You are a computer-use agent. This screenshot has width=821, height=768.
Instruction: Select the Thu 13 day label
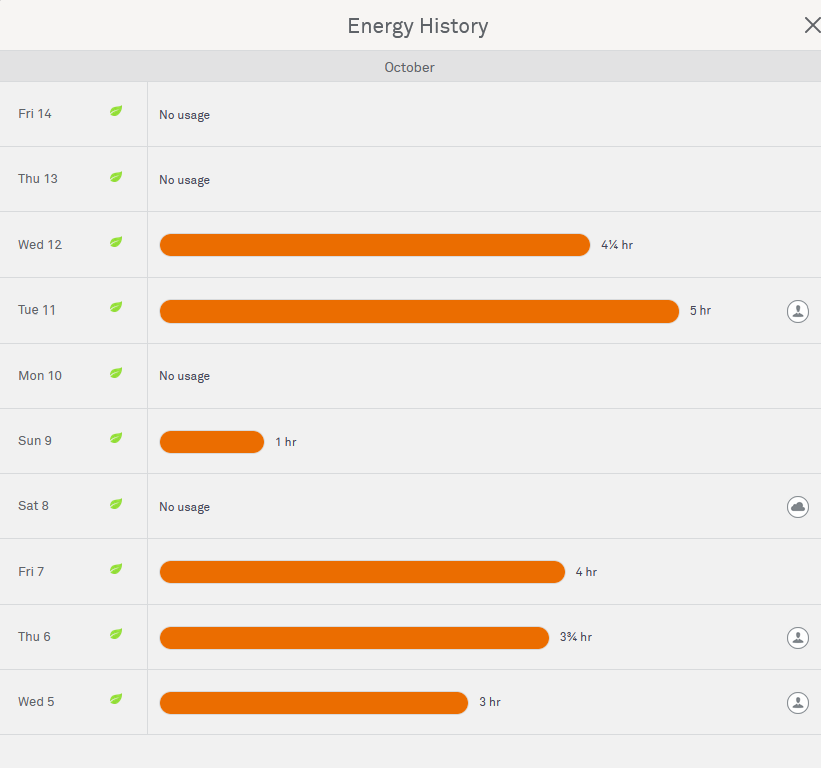[38, 179]
